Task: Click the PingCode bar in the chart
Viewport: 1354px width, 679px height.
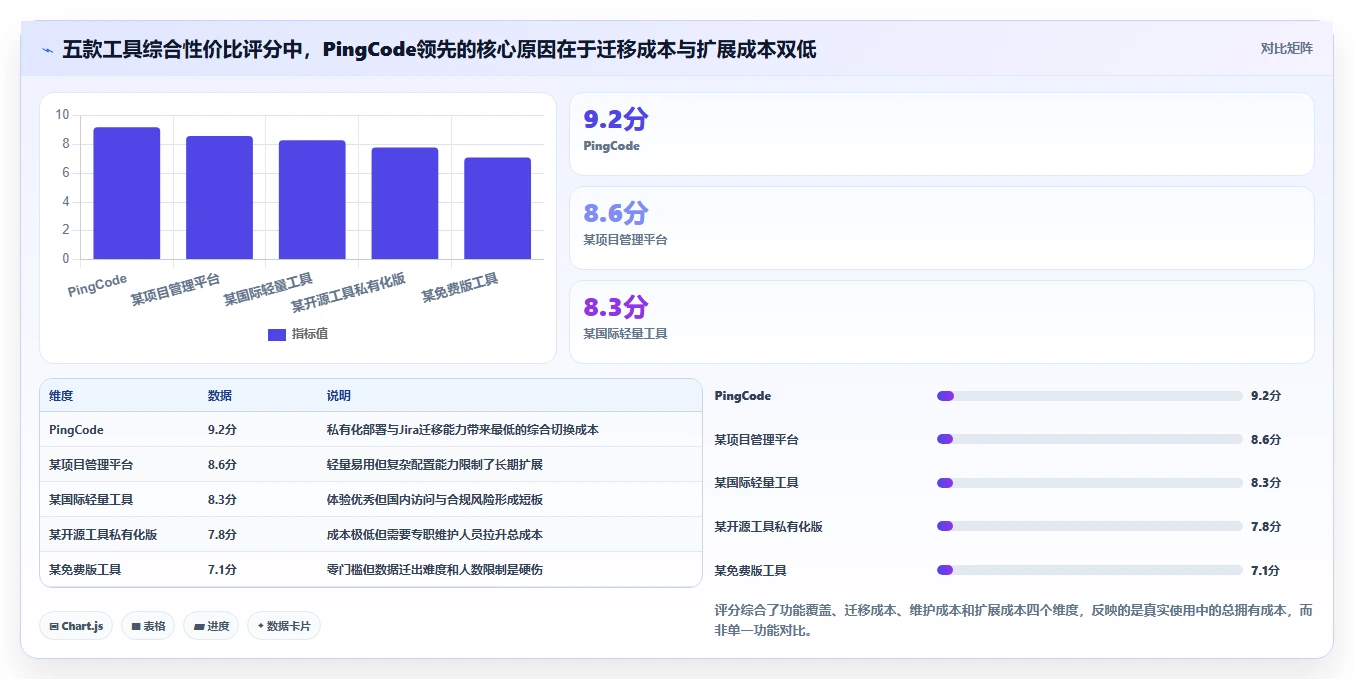Action: [x=127, y=193]
